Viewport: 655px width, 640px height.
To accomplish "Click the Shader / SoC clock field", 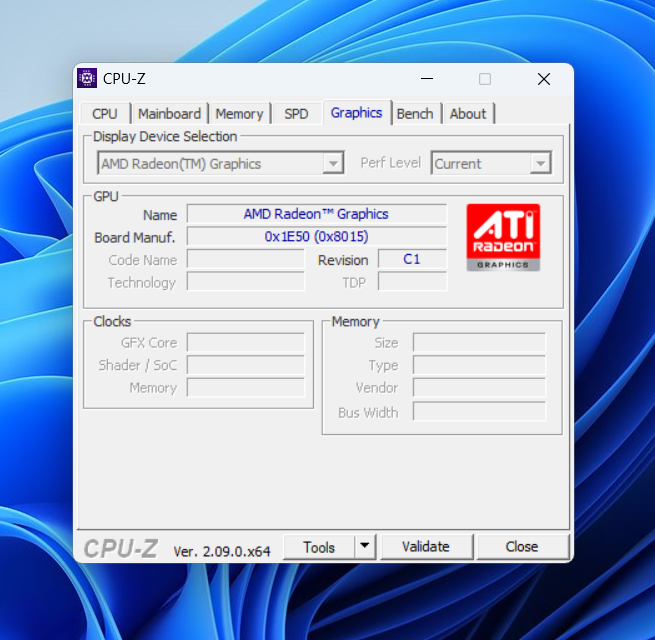I will 246,365.
